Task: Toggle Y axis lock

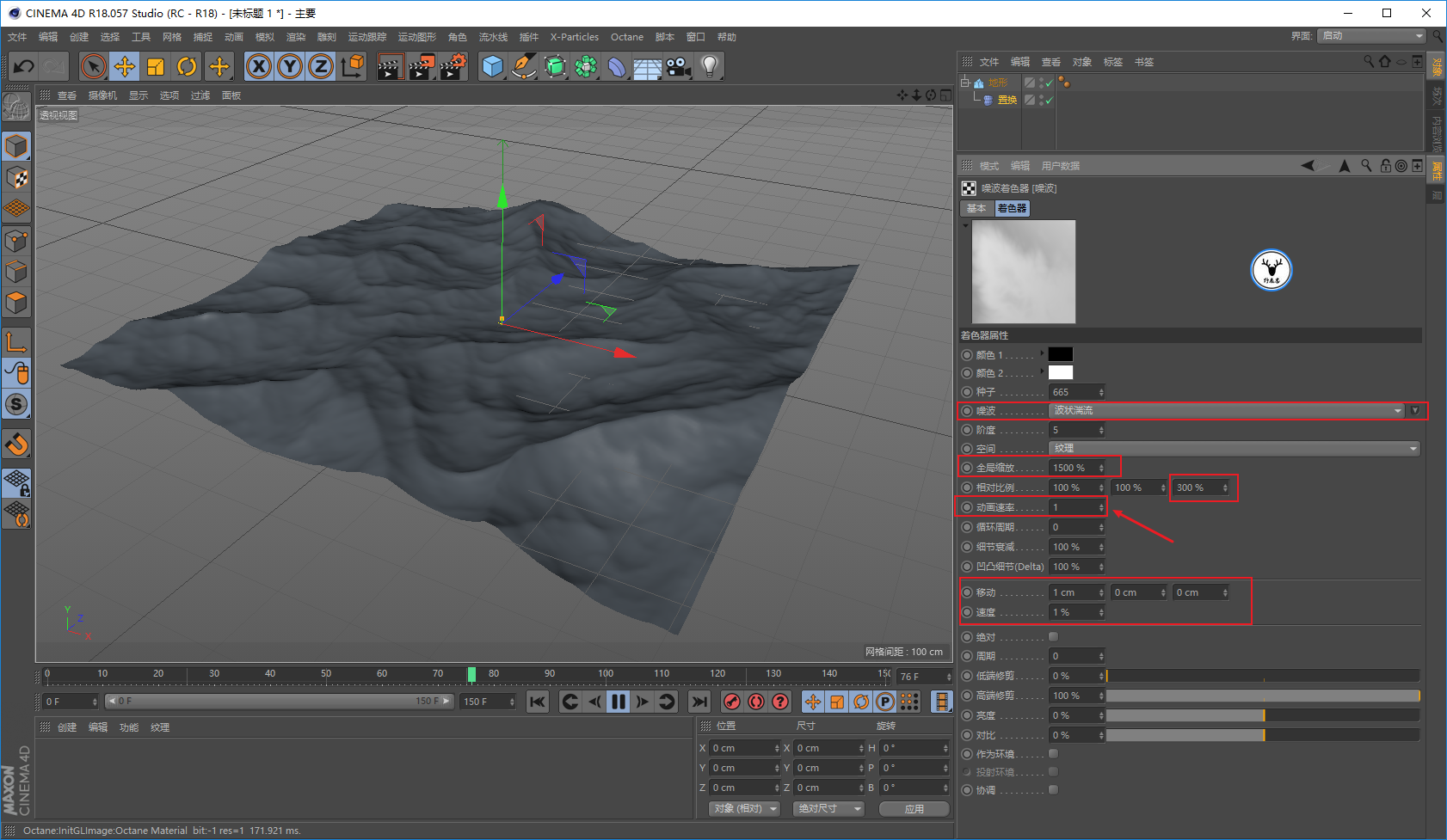Action: (290, 66)
